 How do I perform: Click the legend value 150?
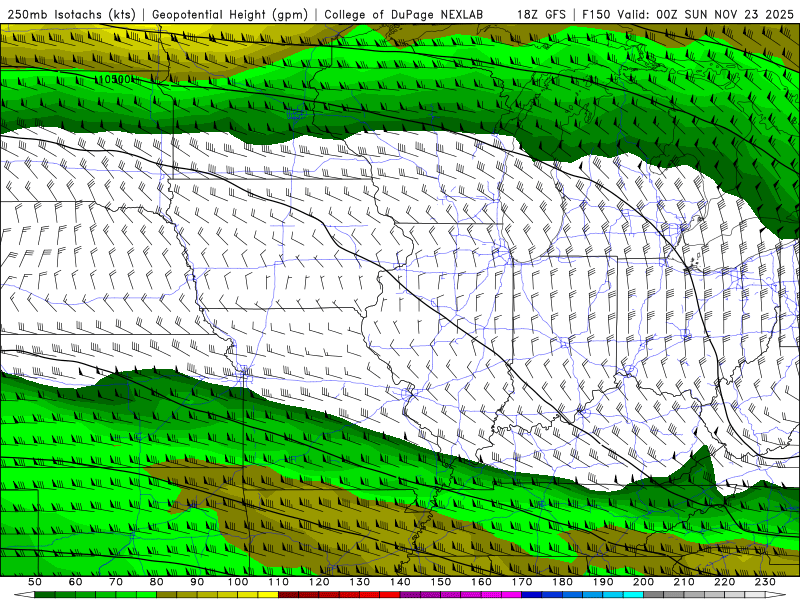tap(440, 582)
